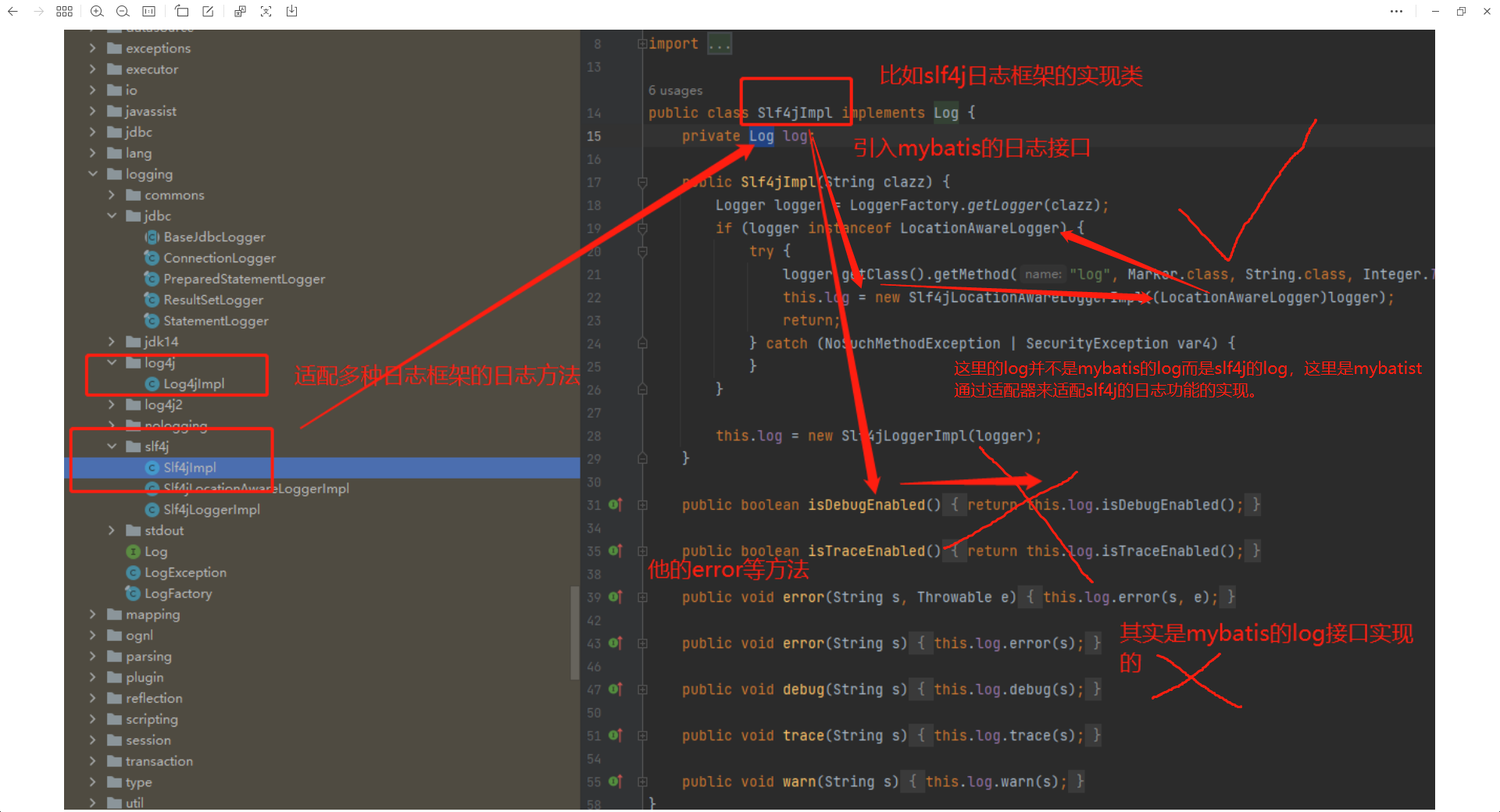Click the override marker beside isDebugEnabled
Viewport: 1500px width, 812px height.
coord(615,505)
